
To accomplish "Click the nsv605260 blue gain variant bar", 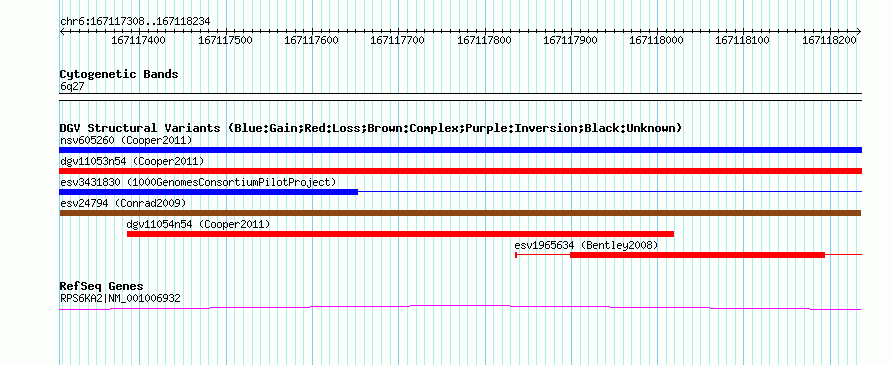I will (460, 150).
